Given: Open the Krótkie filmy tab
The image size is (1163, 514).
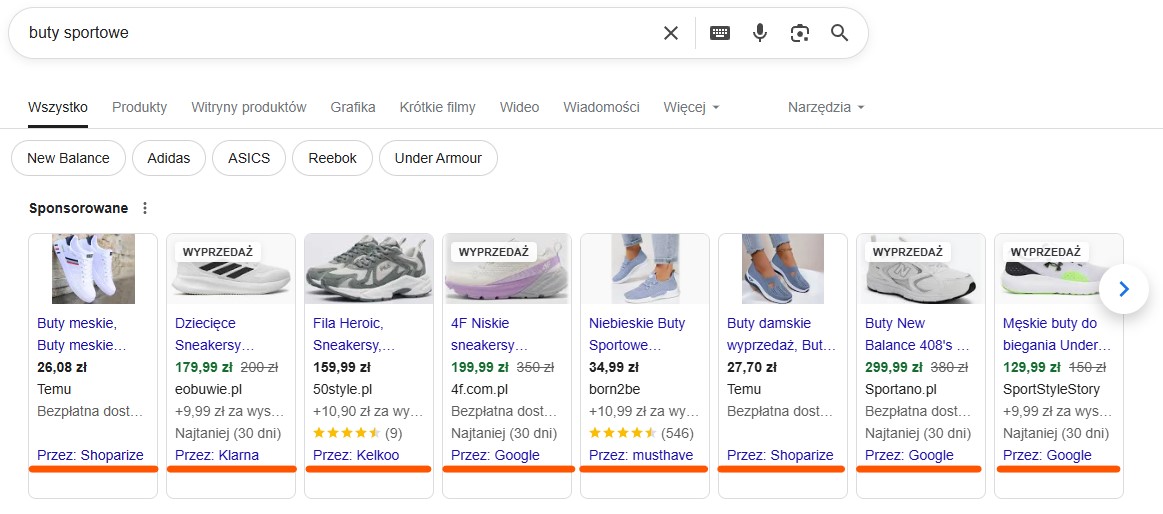Looking at the screenshot, I should point(438,108).
